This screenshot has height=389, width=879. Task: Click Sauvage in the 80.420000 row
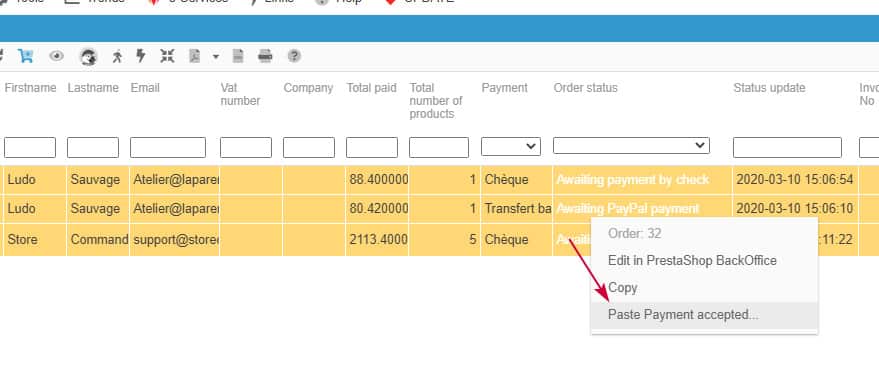(98, 209)
